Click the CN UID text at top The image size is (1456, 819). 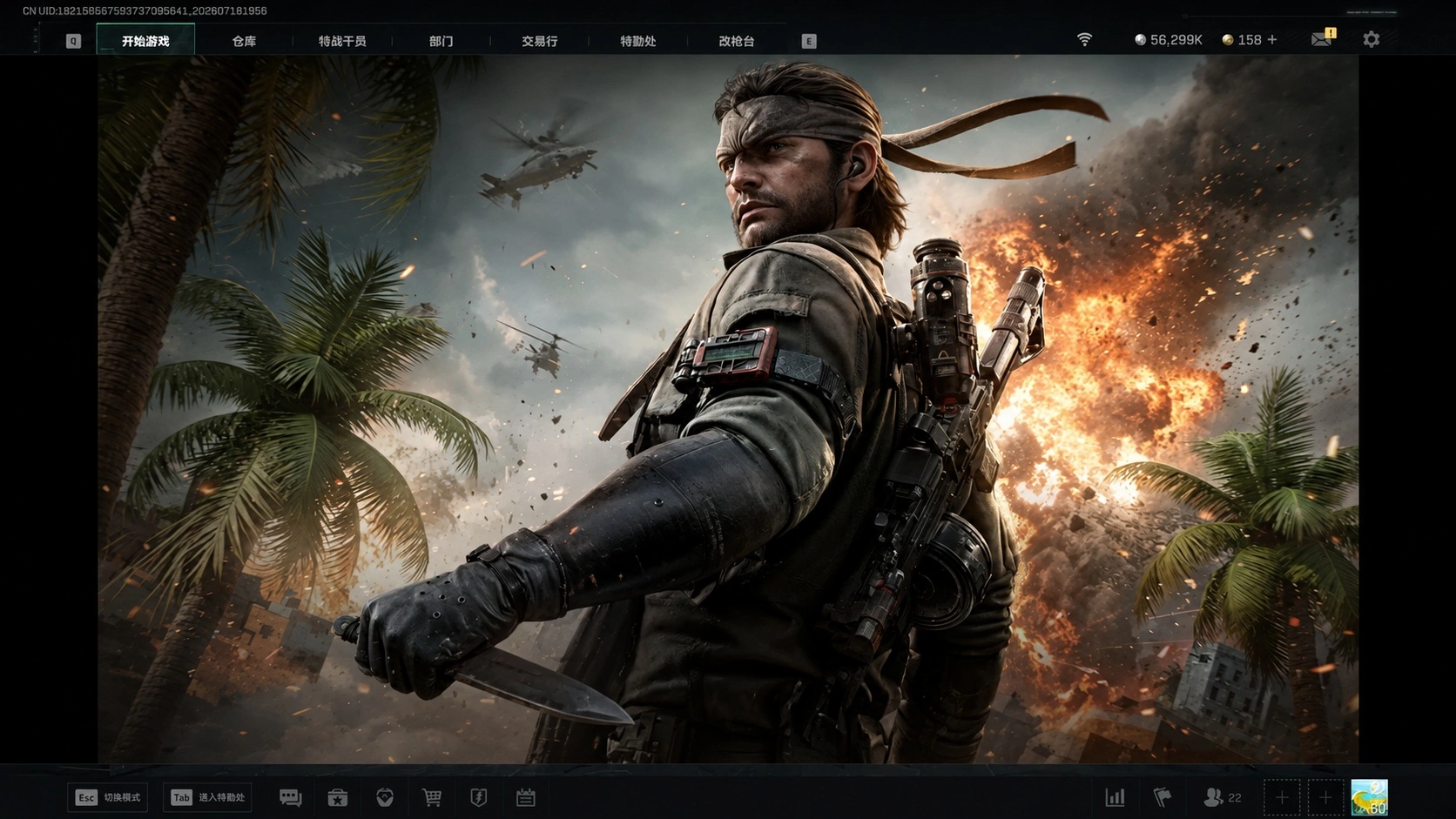pos(145,11)
